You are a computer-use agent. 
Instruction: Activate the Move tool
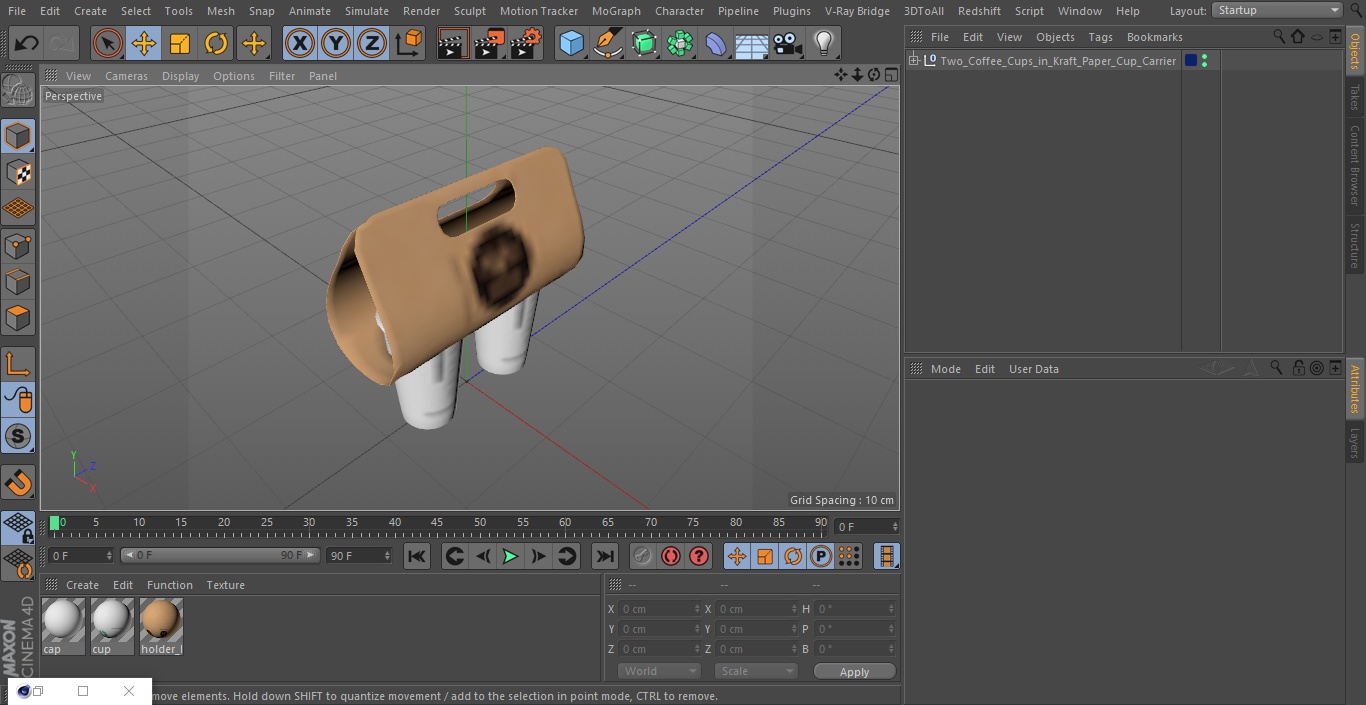144,43
